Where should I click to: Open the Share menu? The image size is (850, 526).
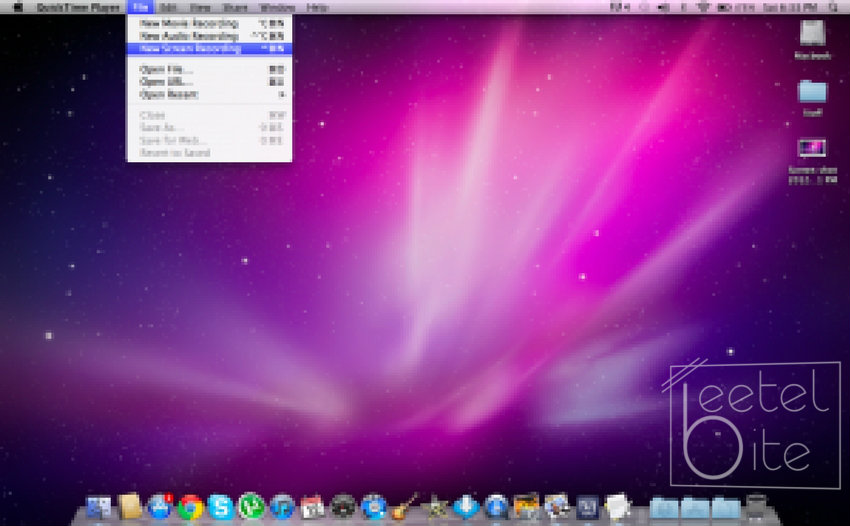(235, 8)
